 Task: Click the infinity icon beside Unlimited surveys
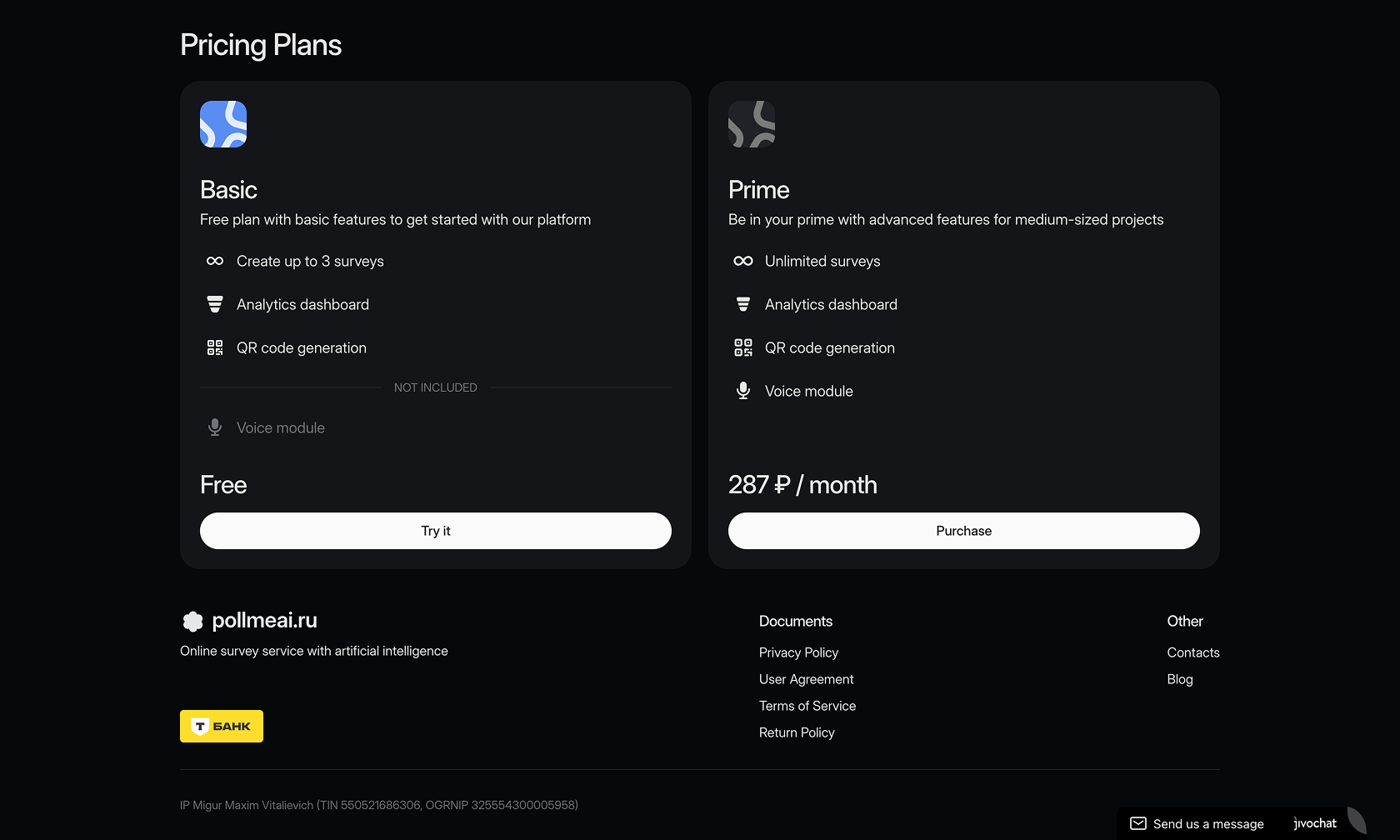743,261
